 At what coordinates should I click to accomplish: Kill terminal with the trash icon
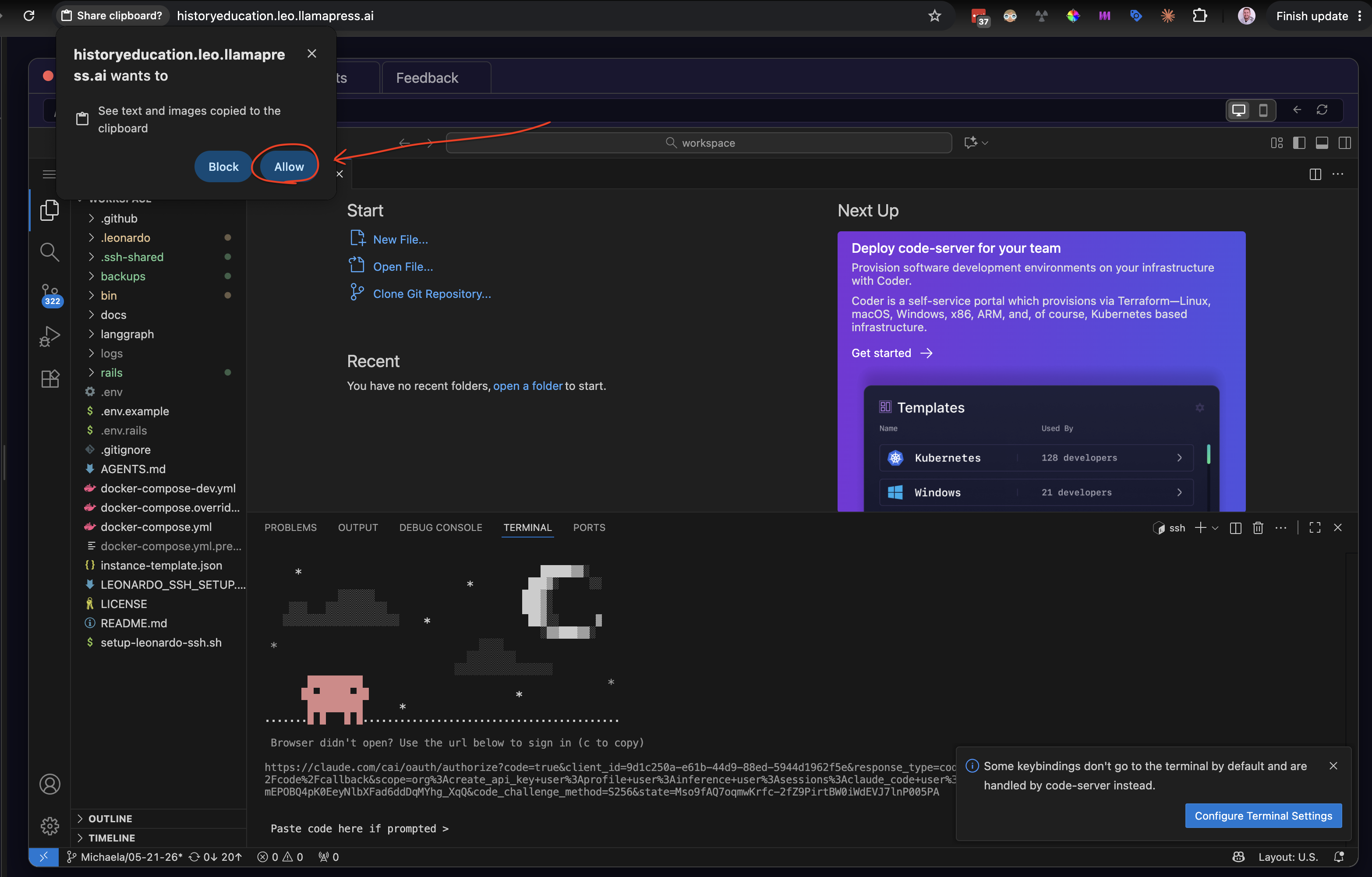coord(1258,528)
